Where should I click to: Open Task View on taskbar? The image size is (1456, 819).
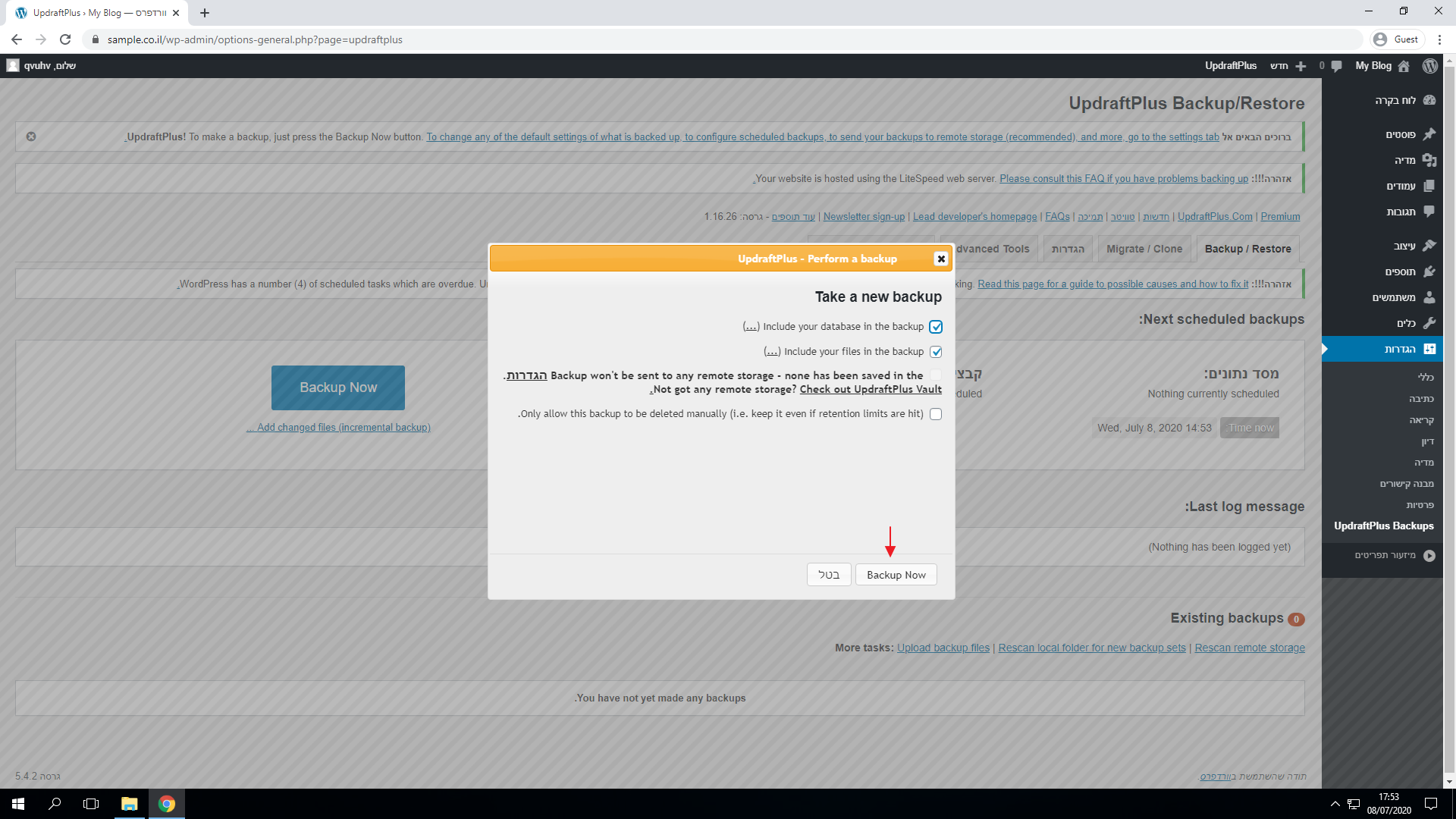pyautogui.click(x=91, y=804)
